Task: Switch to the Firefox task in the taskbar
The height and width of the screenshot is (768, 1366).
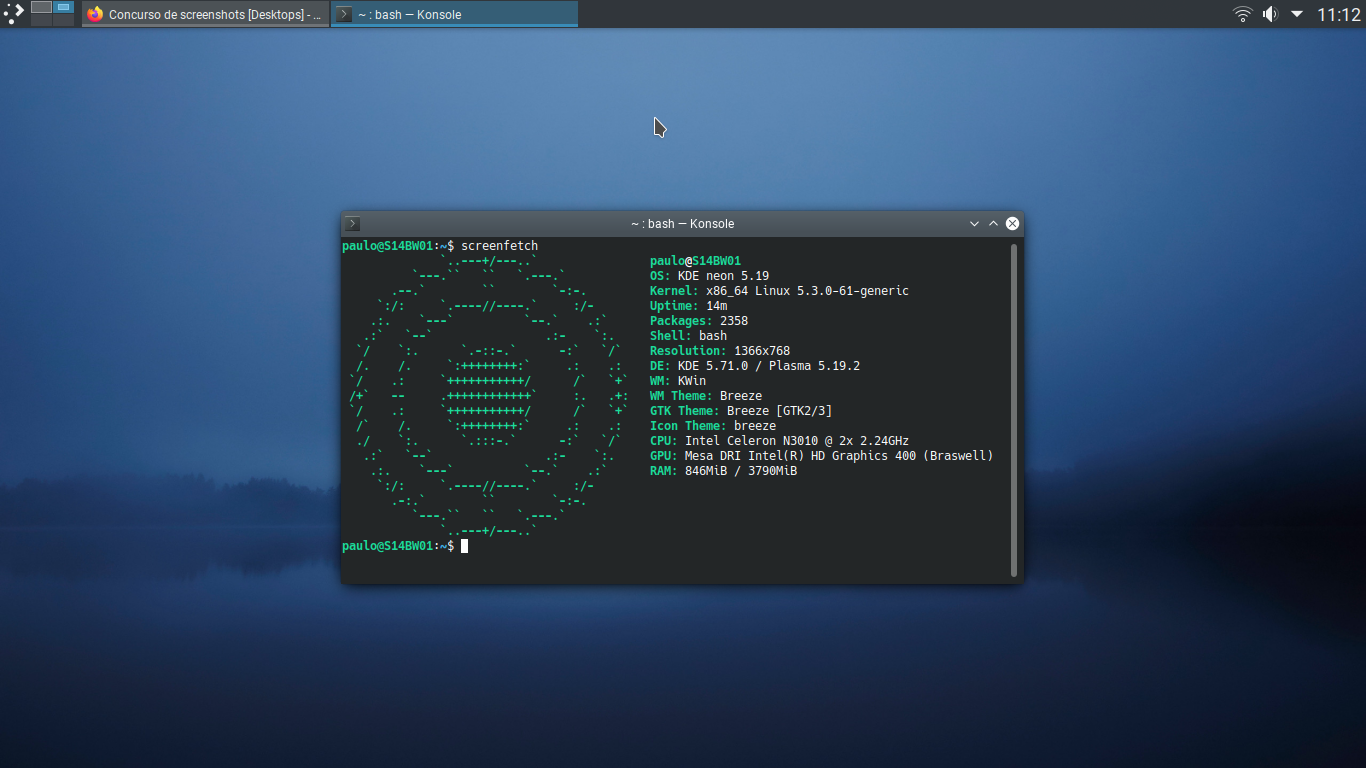Action: [x=205, y=14]
